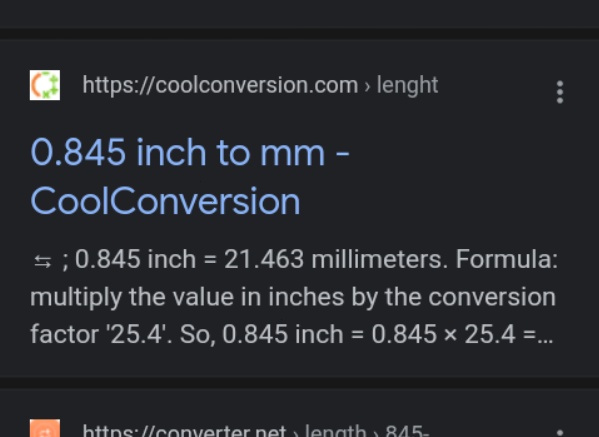599x437 pixels.
Task: Click the dark card area above the CoolConversion result
Action: point(300,14)
